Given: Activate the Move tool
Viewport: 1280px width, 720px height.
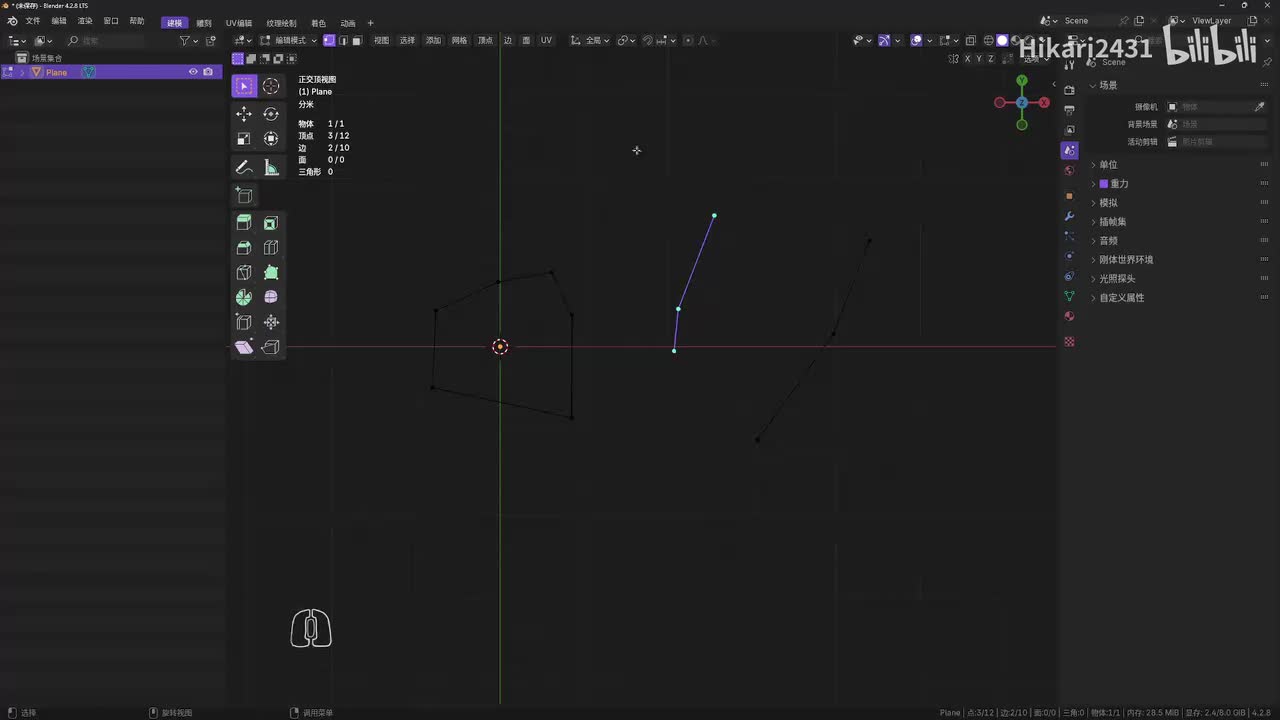Looking at the screenshot, I should coord(244,114).
